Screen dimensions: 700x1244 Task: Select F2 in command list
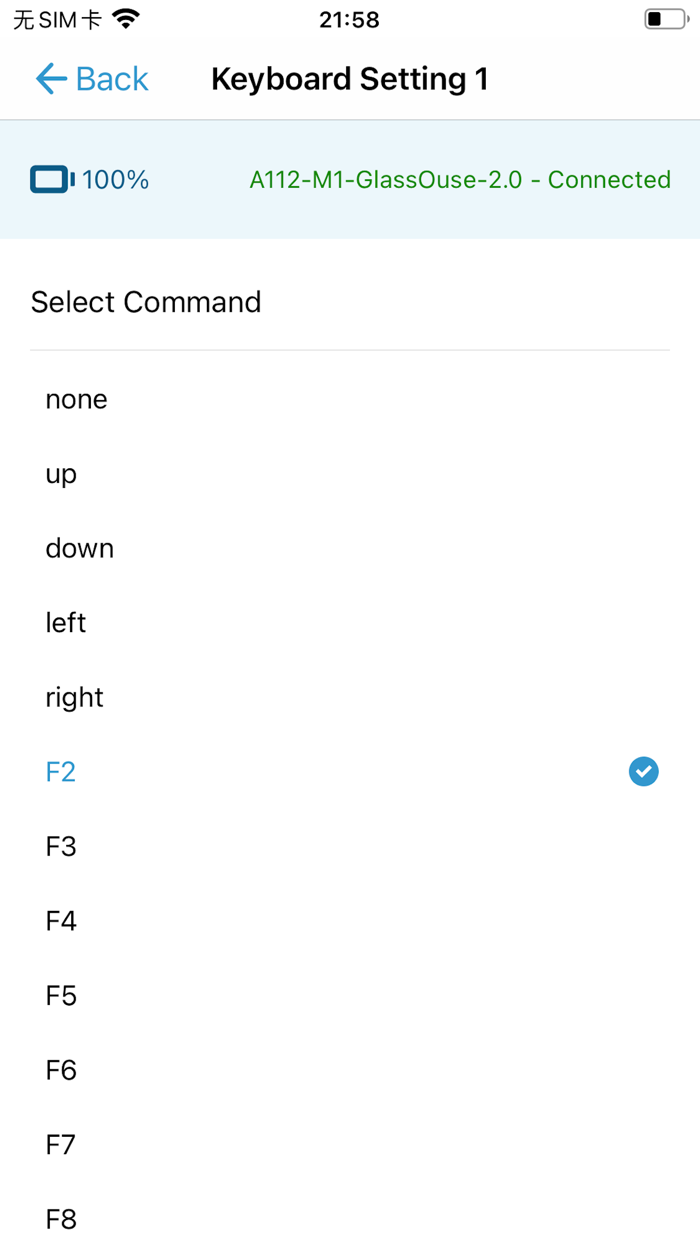point(61,772)
